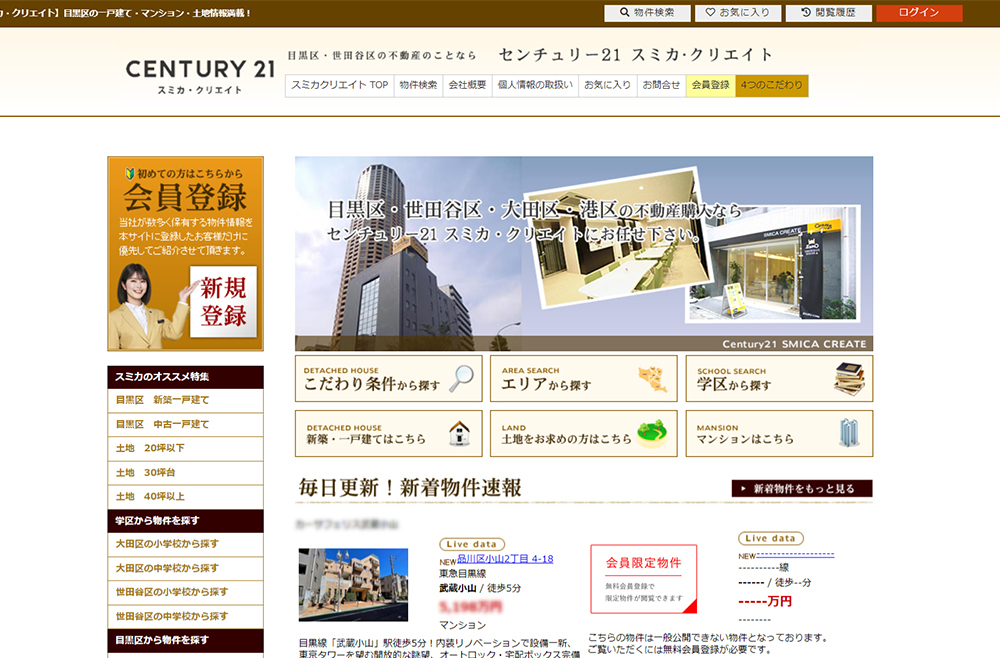The height and width of the screenshot is (658, 1000).
Task: Open 閲覧履歴 in the top bar
Action: [x=828, y=13]
